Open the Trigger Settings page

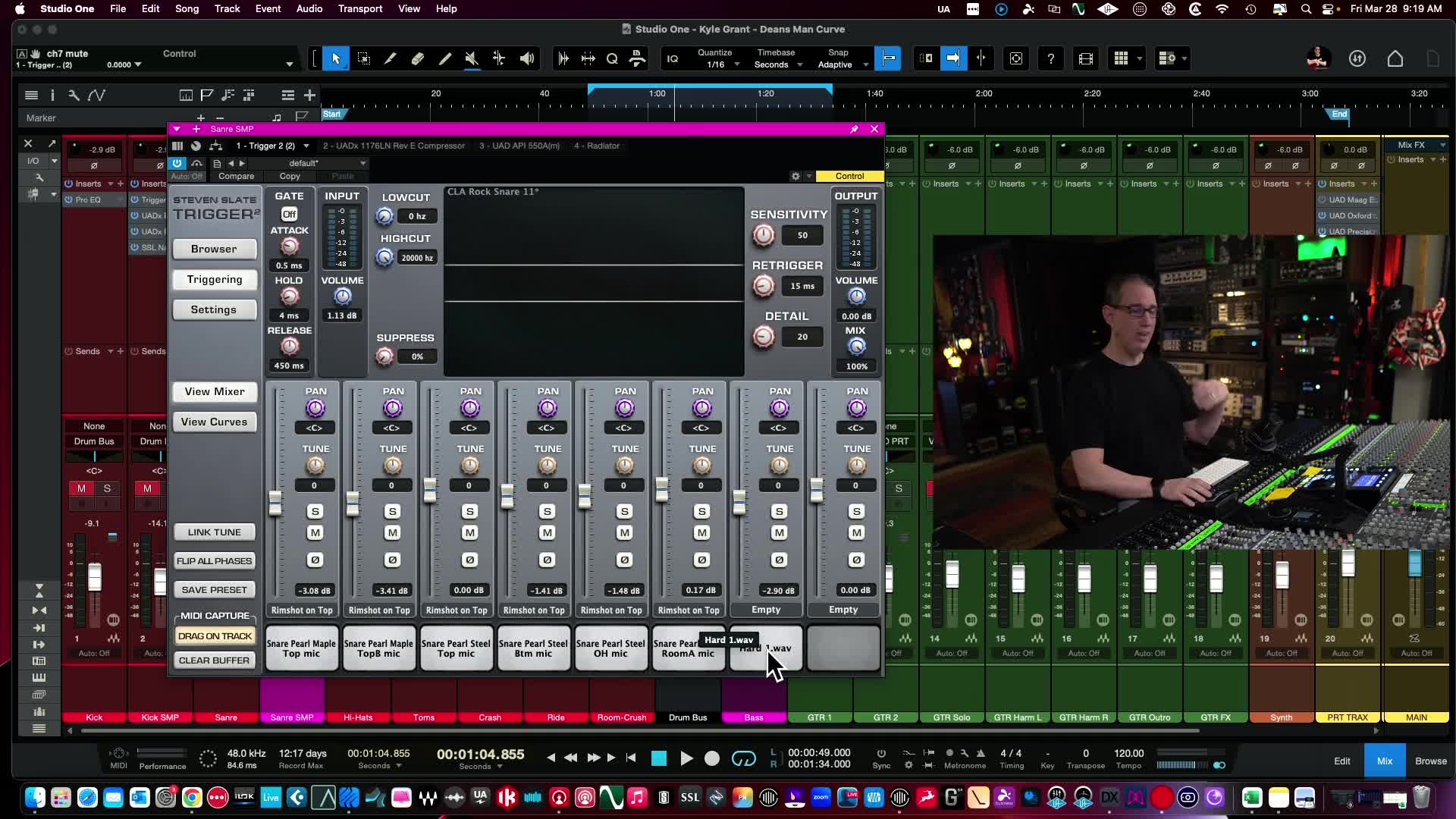[x=214, y=309]
